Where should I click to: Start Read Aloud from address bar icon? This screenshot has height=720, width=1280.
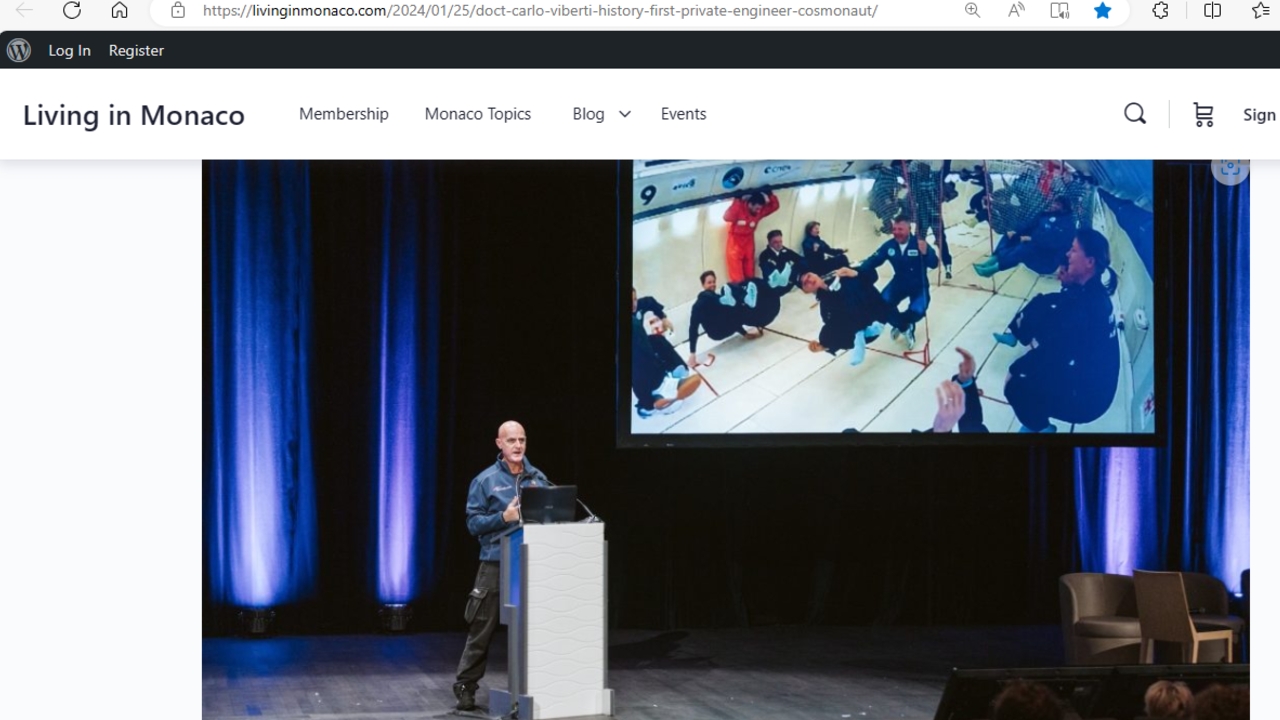click(1016, 11)
